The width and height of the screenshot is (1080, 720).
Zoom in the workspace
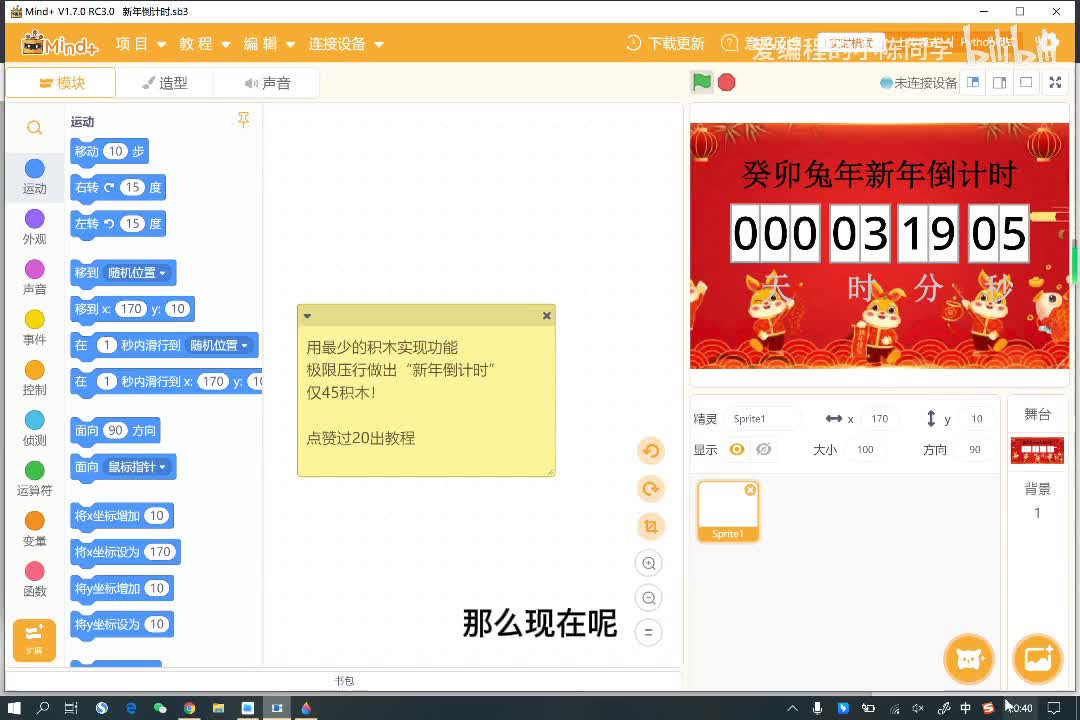[x=649, y=563]
